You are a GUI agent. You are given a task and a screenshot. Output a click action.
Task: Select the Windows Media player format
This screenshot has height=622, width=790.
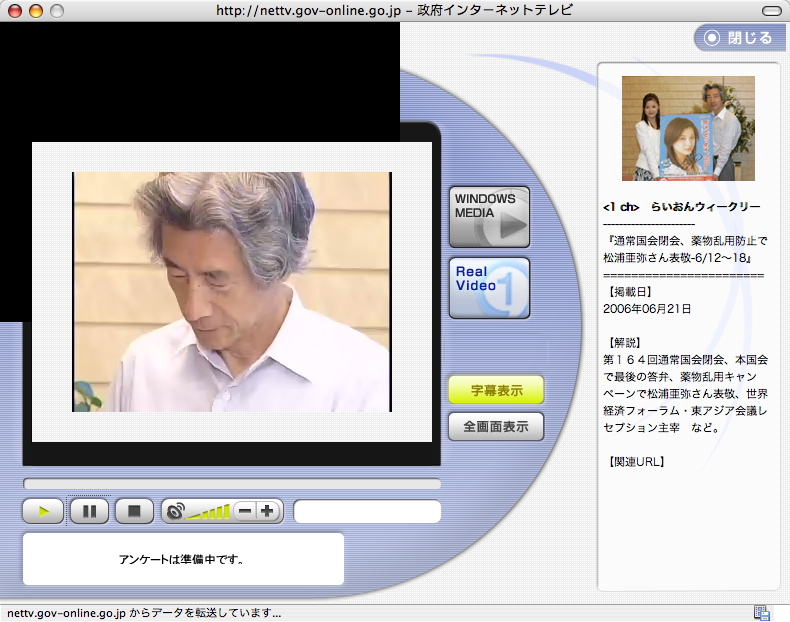click(x=489, y=217)
